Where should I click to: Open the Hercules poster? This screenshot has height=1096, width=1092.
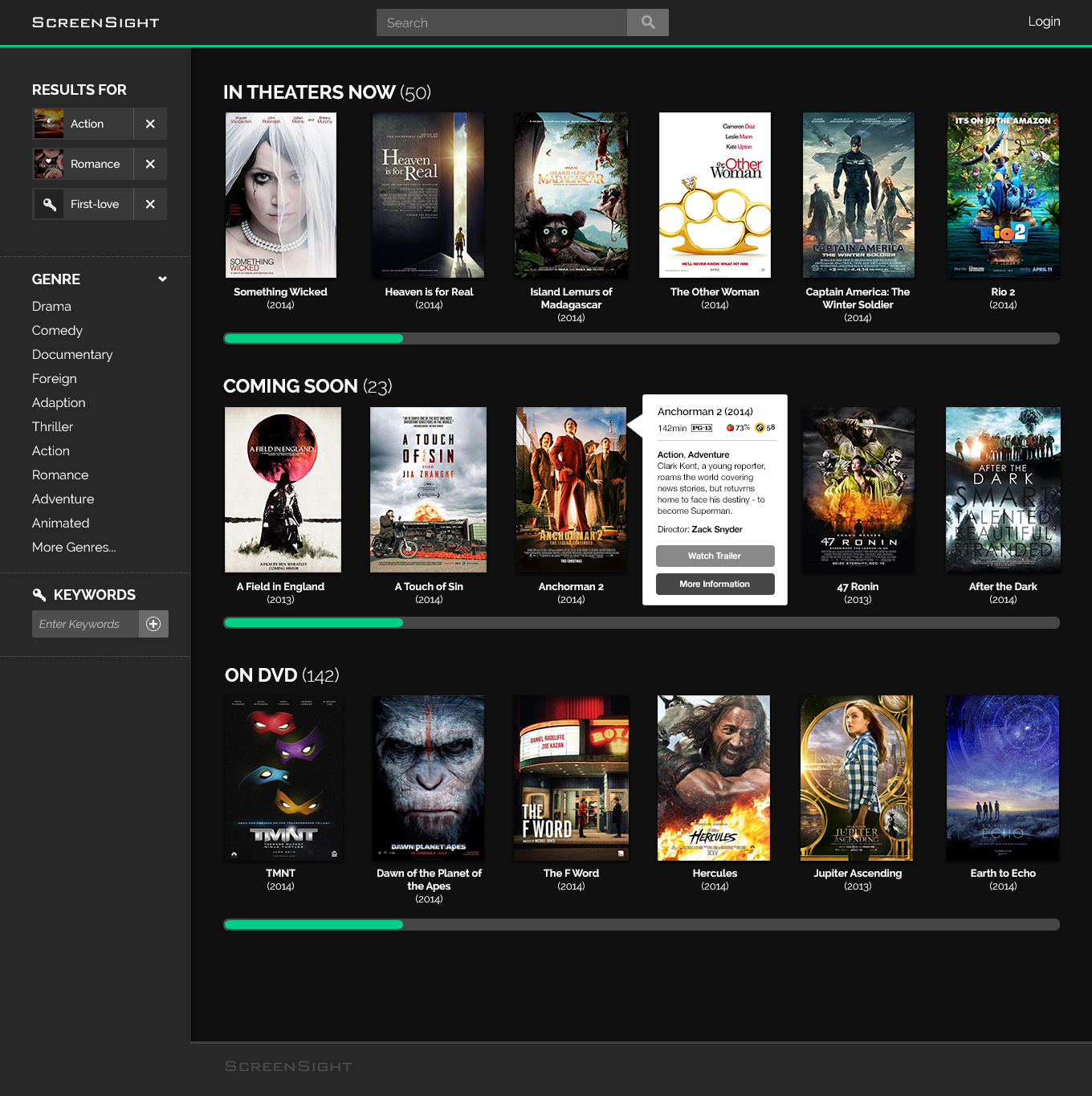pyautogui.click(x=714, y=778)
